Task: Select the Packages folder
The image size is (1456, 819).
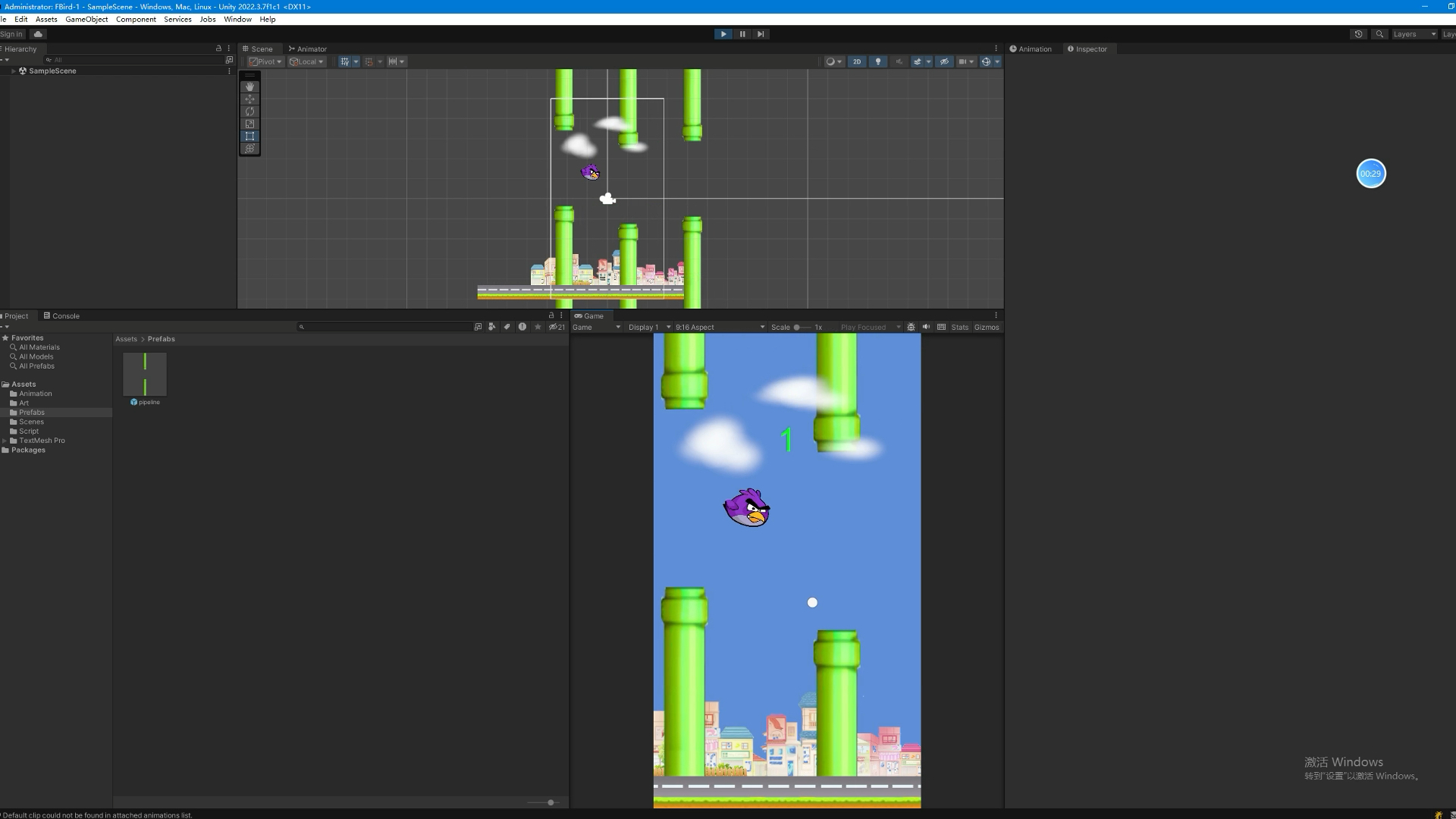Action: click(28, 450)
